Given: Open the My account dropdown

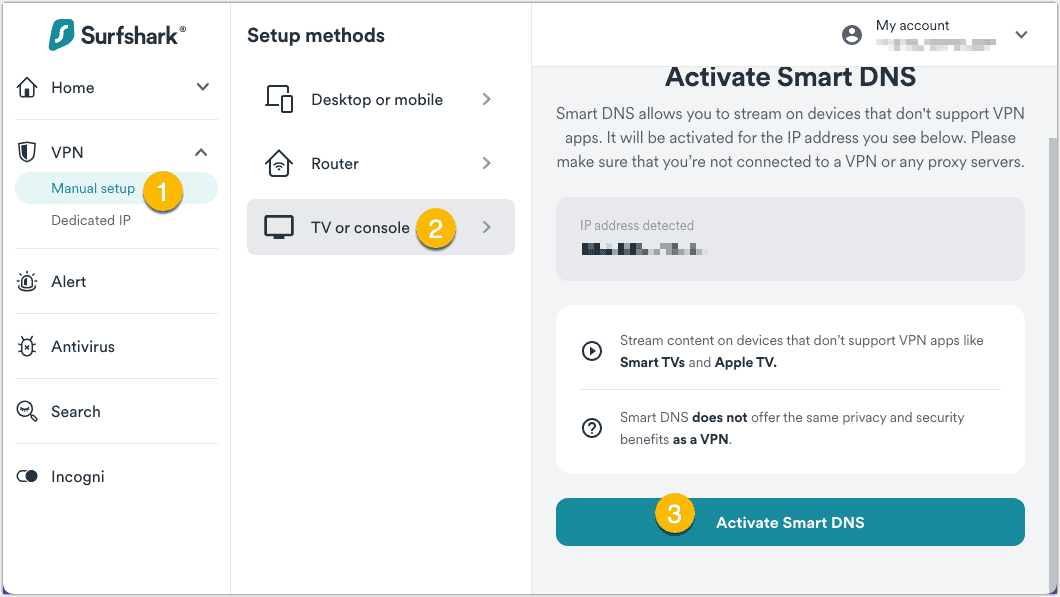Looking at the screenshot, I should 1021,35.
